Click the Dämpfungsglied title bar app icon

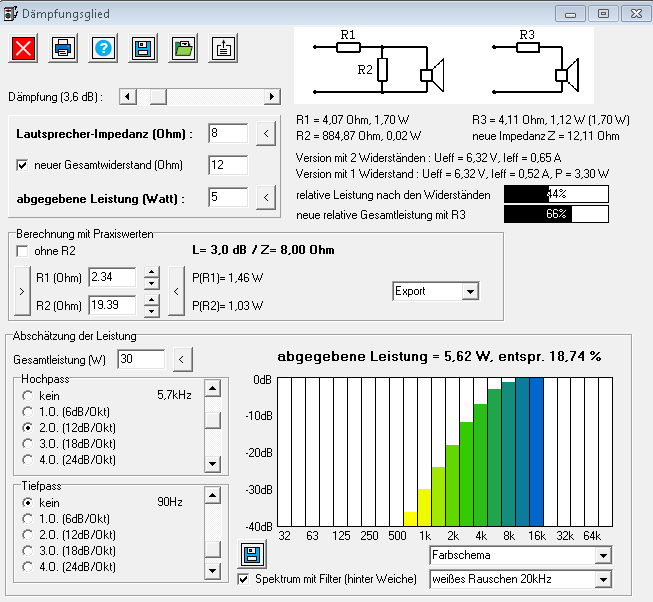(x=10, y=13)
